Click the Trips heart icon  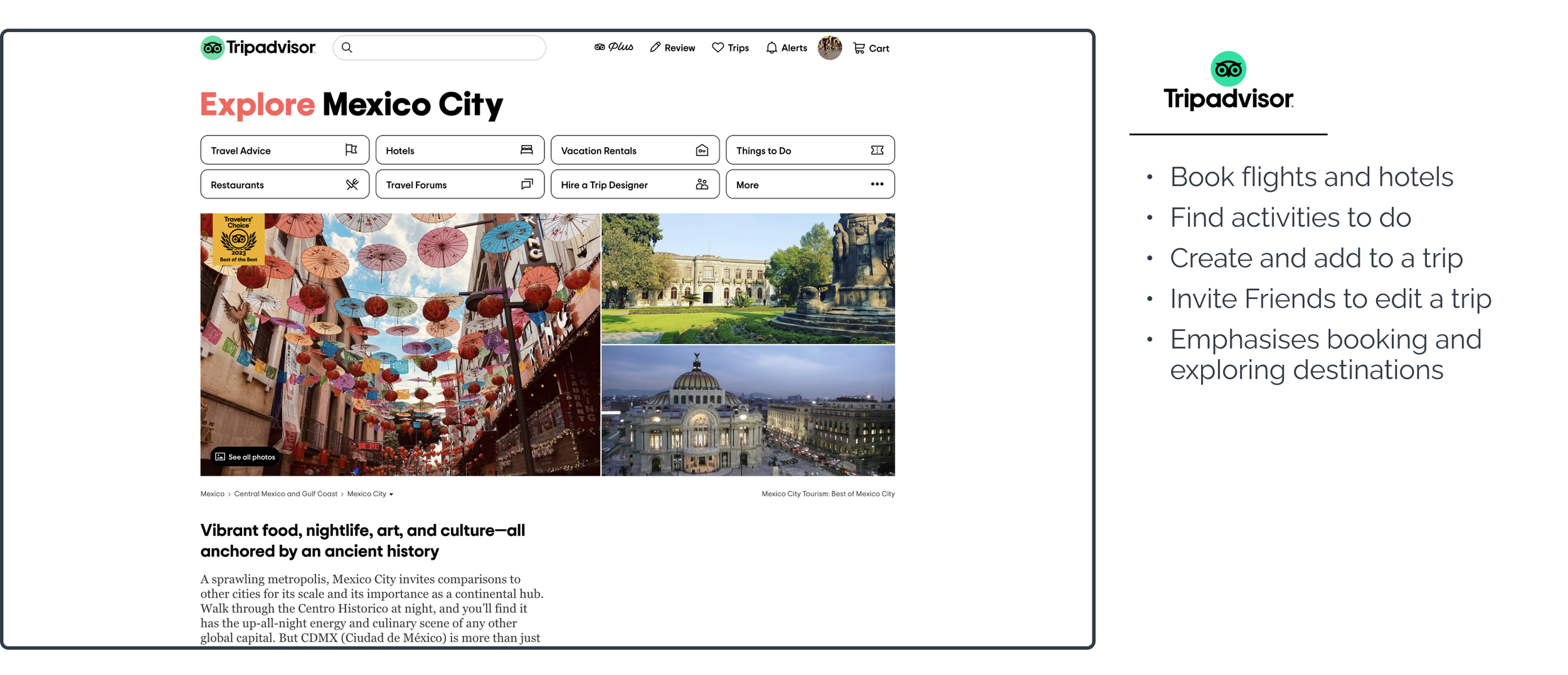[x=718, y=48]
